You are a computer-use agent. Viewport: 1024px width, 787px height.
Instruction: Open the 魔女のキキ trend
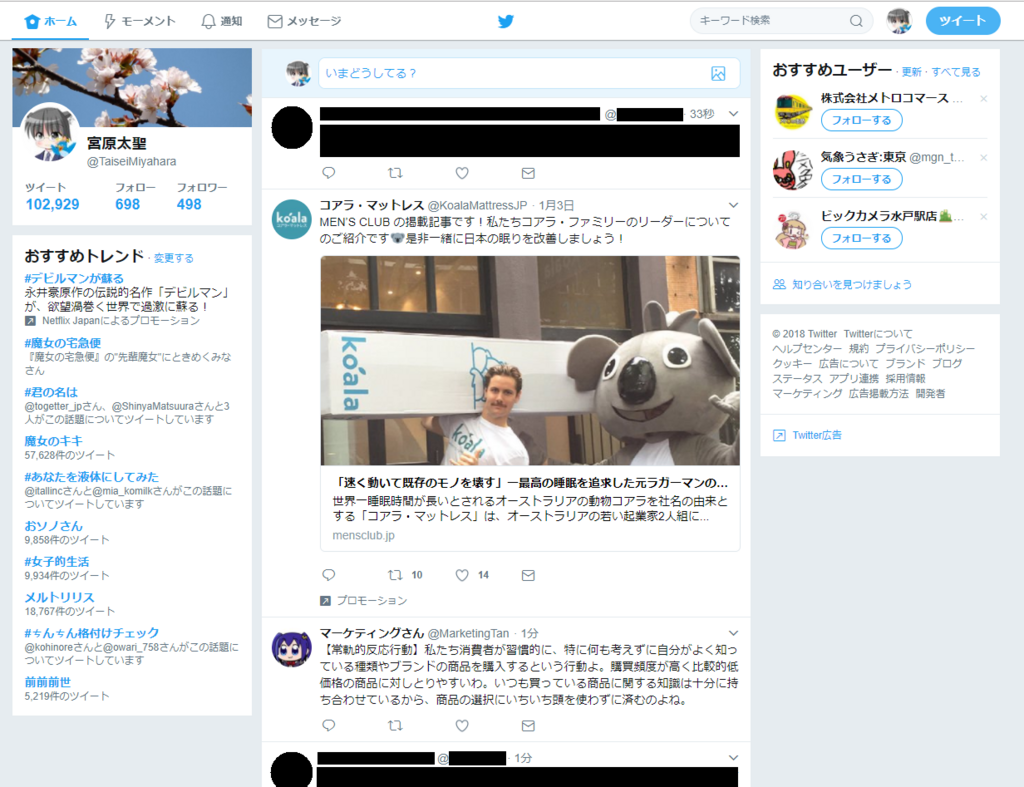pyautogui.click(x=54, y=441)
